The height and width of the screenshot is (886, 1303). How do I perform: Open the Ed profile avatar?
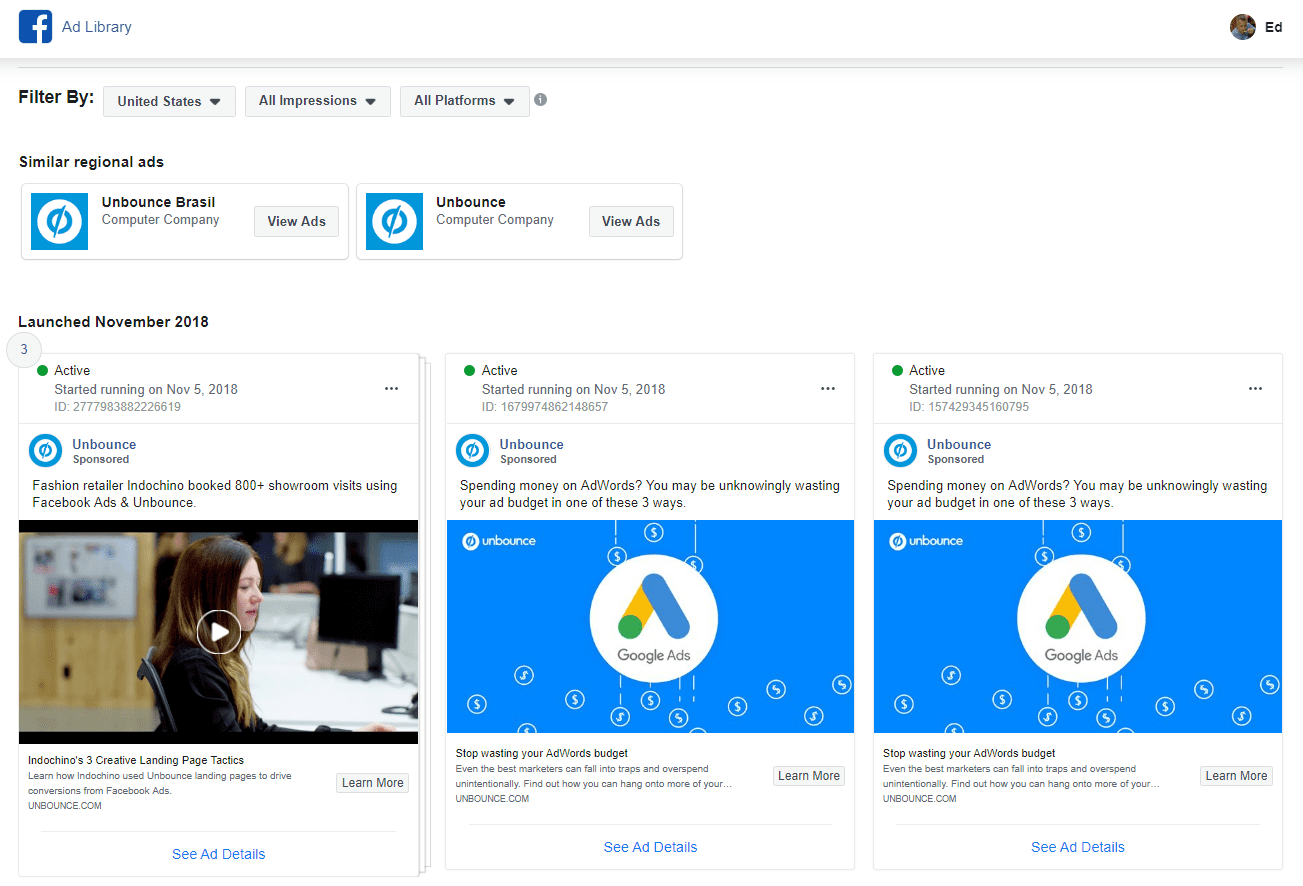(1243, 27)
